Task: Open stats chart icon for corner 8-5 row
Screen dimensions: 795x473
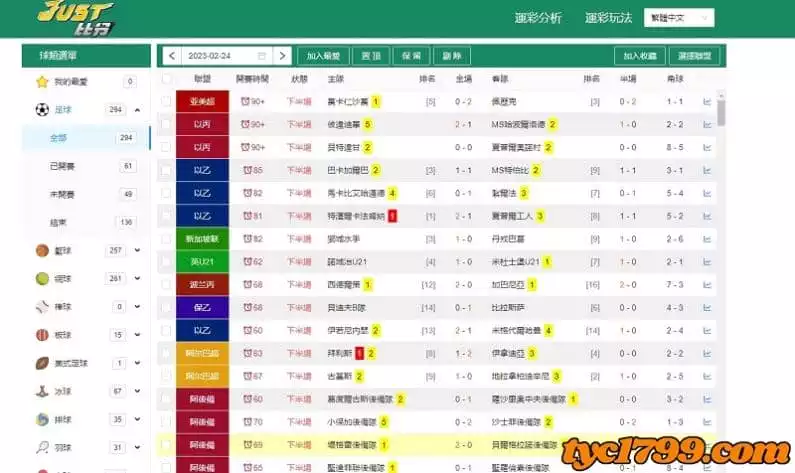Action: 707,148
